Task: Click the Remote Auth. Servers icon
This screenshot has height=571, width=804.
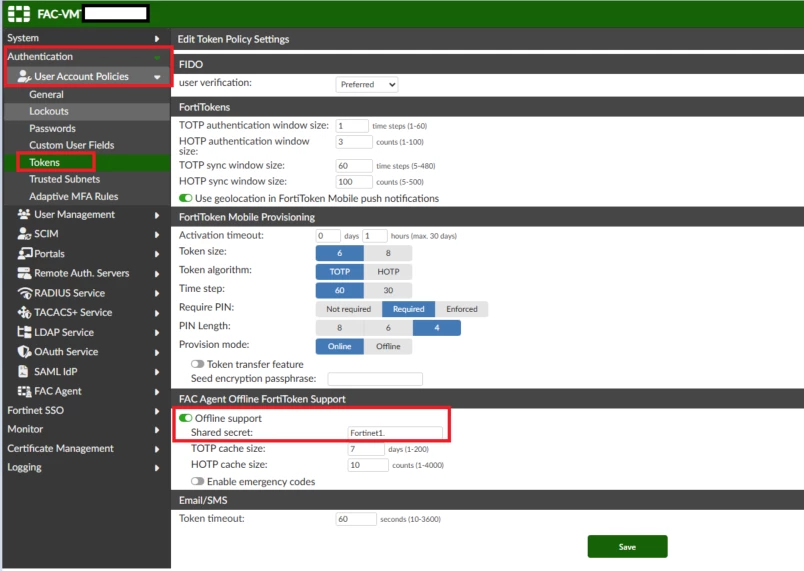Action: (x=24, y=273)
